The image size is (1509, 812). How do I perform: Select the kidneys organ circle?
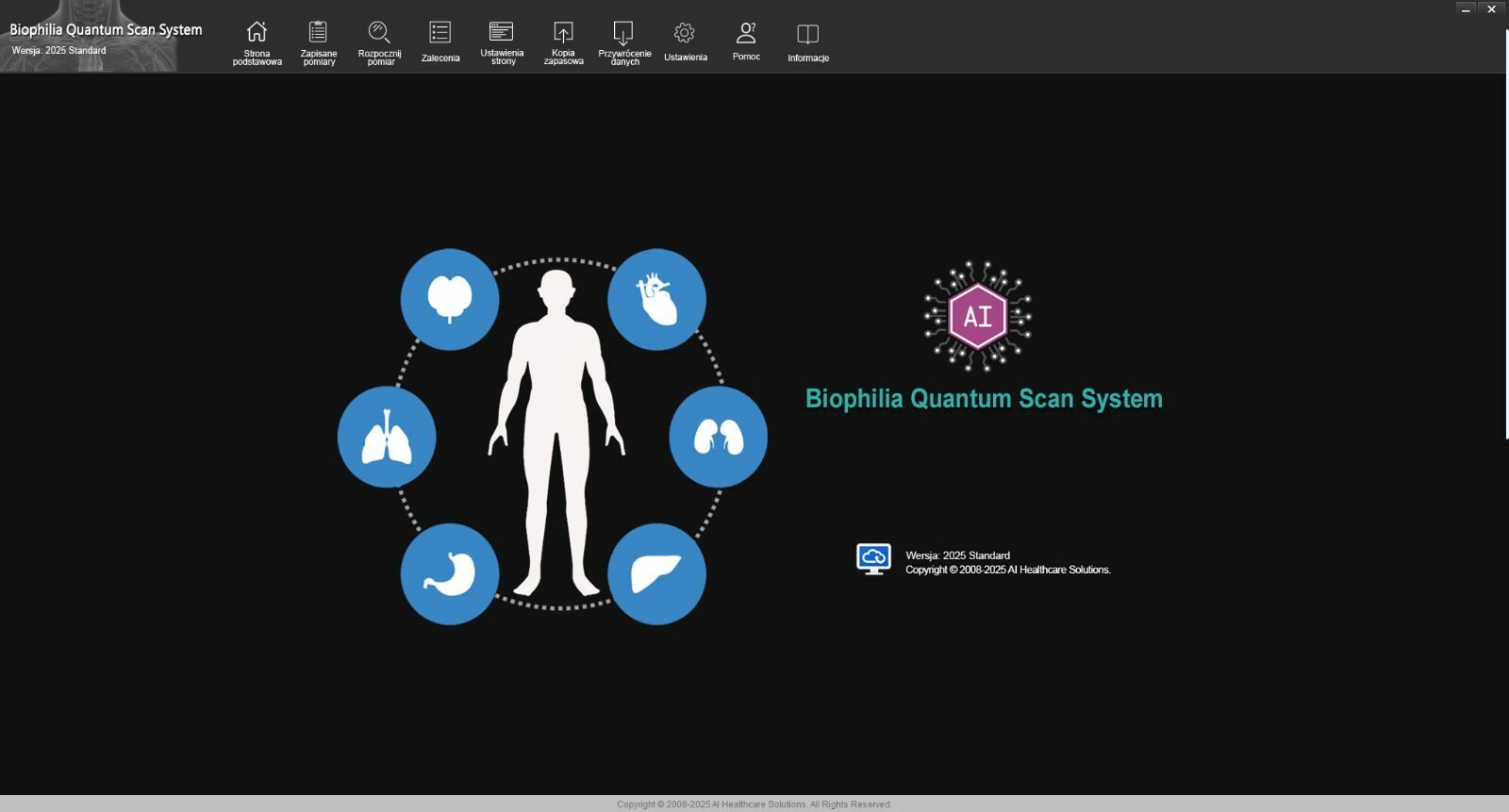[x=718, y=437]
